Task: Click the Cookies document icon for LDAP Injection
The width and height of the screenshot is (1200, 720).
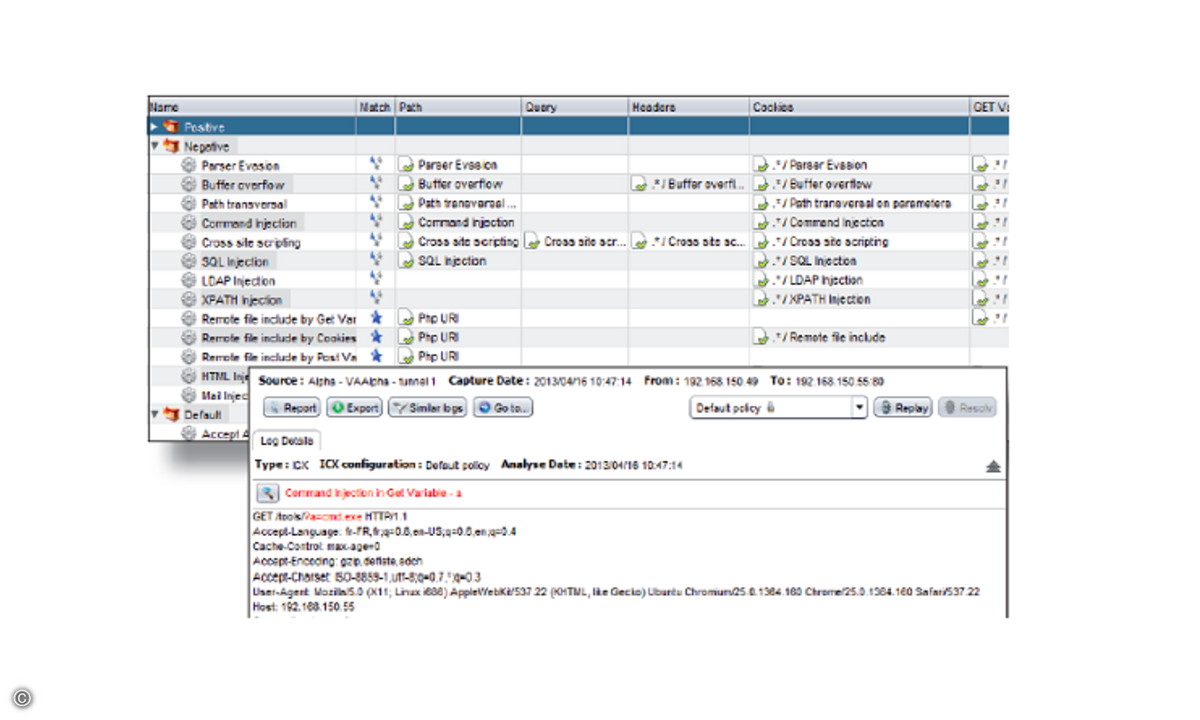Action: pos(762,280)
